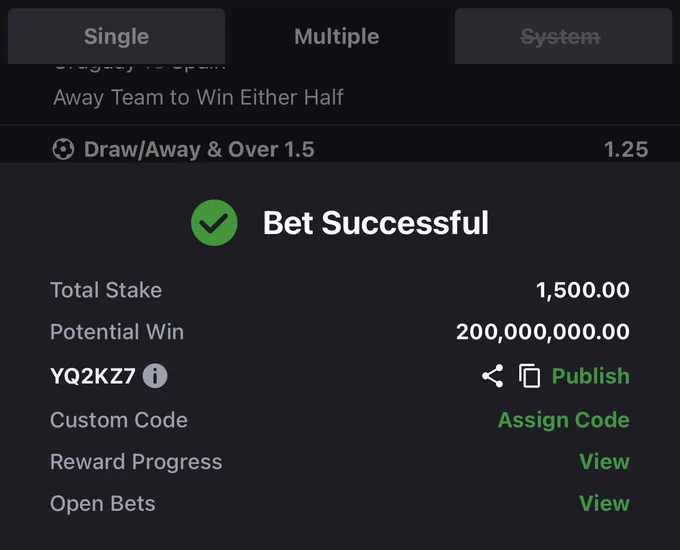View Open Bets

[x=604, y=503]
